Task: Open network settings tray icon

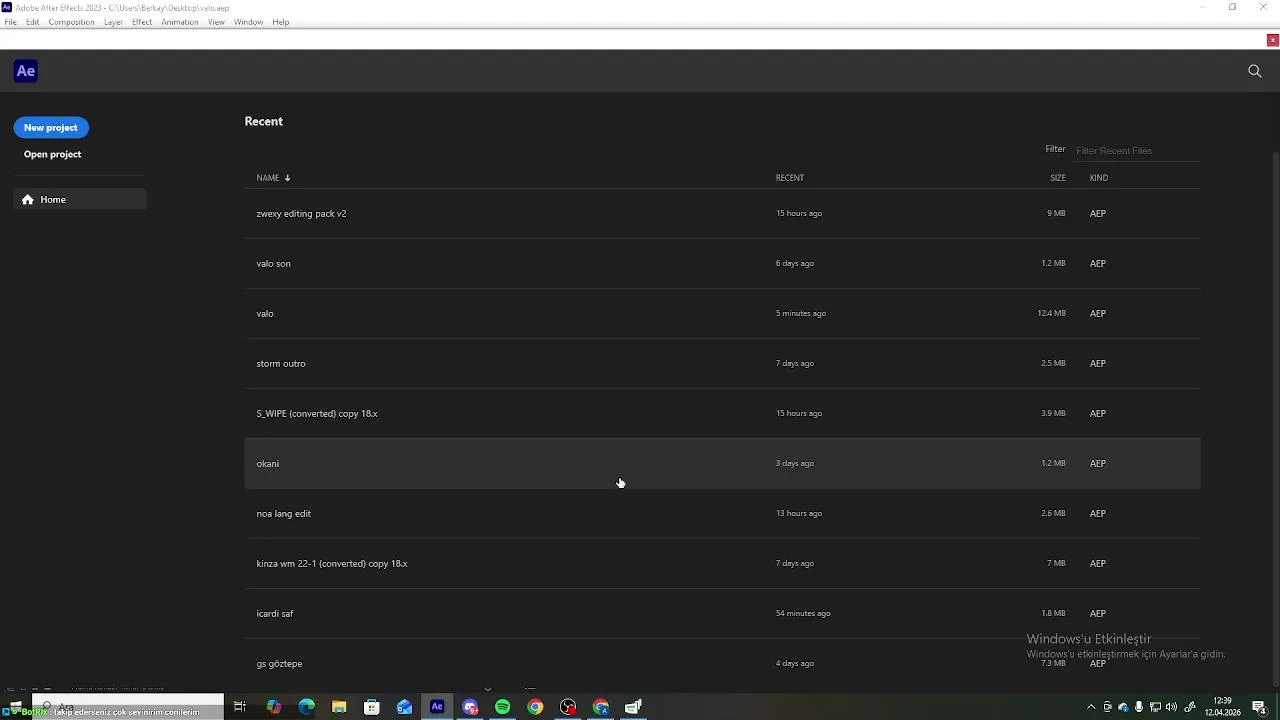Action: pyautogui.click(x=1155, y=707)
